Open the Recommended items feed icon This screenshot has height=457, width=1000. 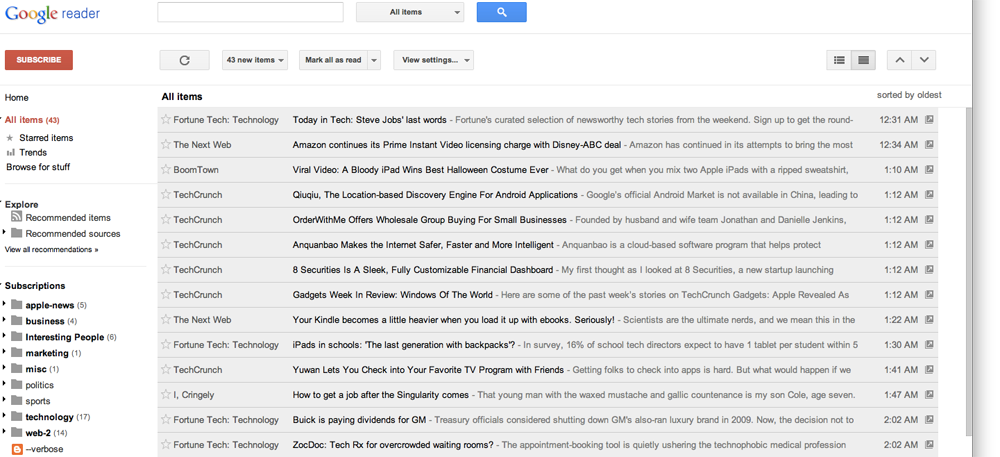[17, 217]
